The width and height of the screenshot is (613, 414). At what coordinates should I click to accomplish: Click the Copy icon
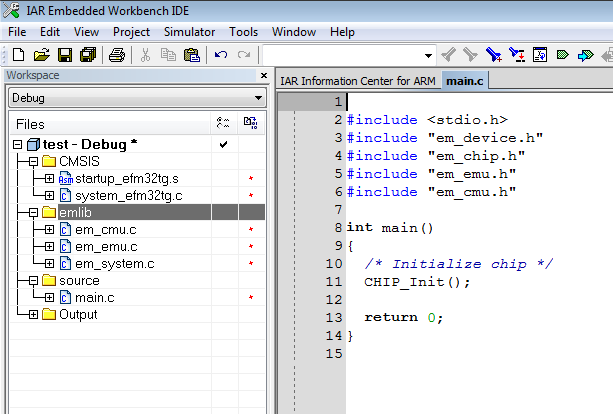168,55
